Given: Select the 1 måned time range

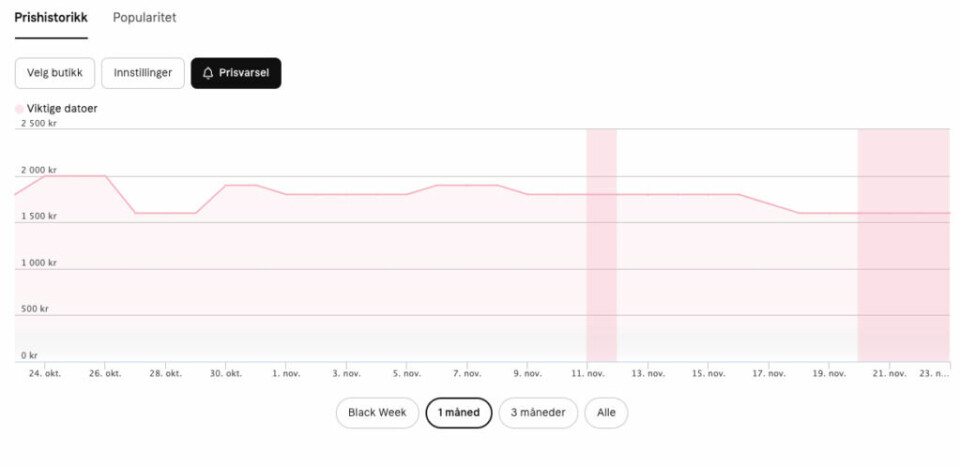Looking at the screenshot, I should pyautogui.click(x=459, y=413).
